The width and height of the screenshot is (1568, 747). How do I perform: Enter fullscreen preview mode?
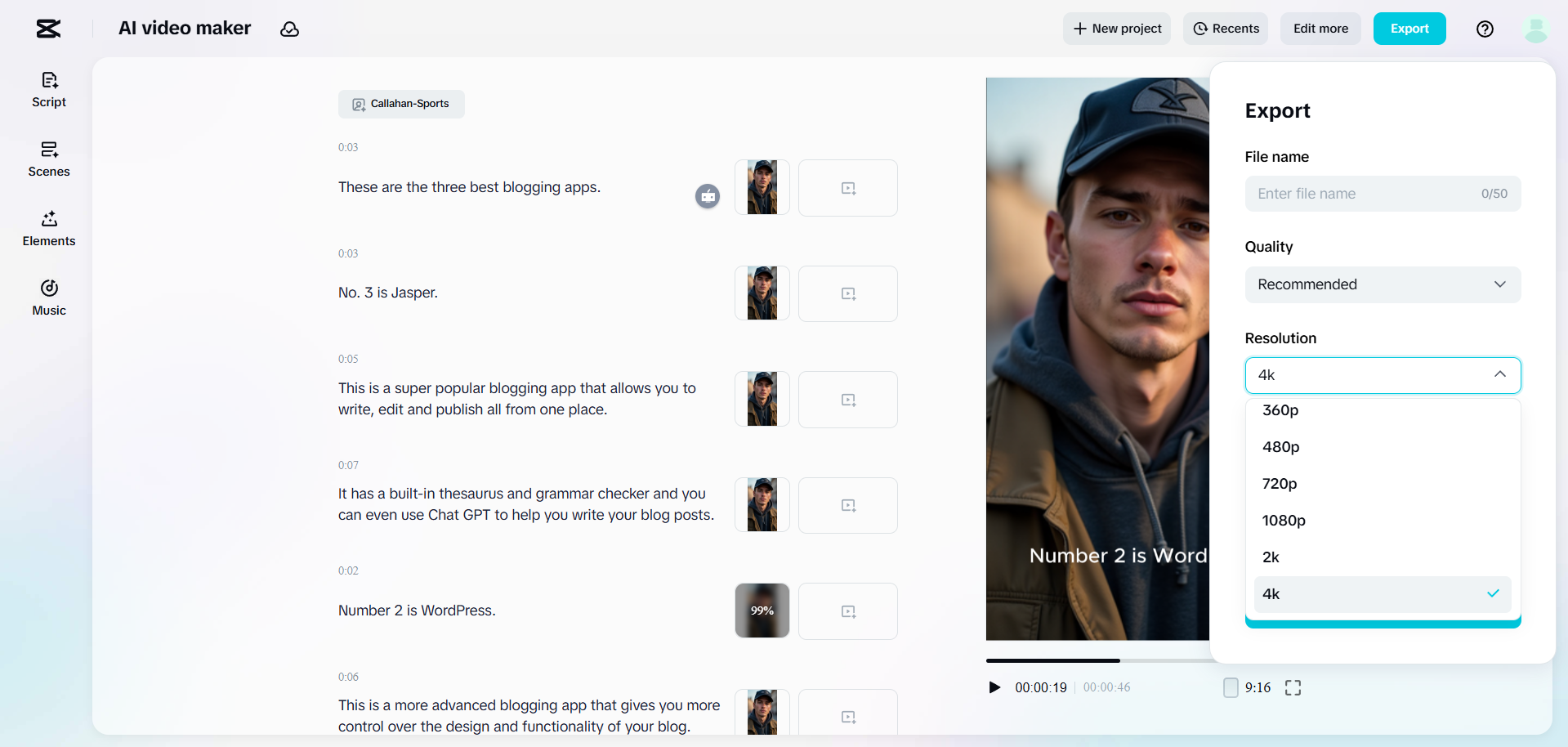coord(1293,687)
